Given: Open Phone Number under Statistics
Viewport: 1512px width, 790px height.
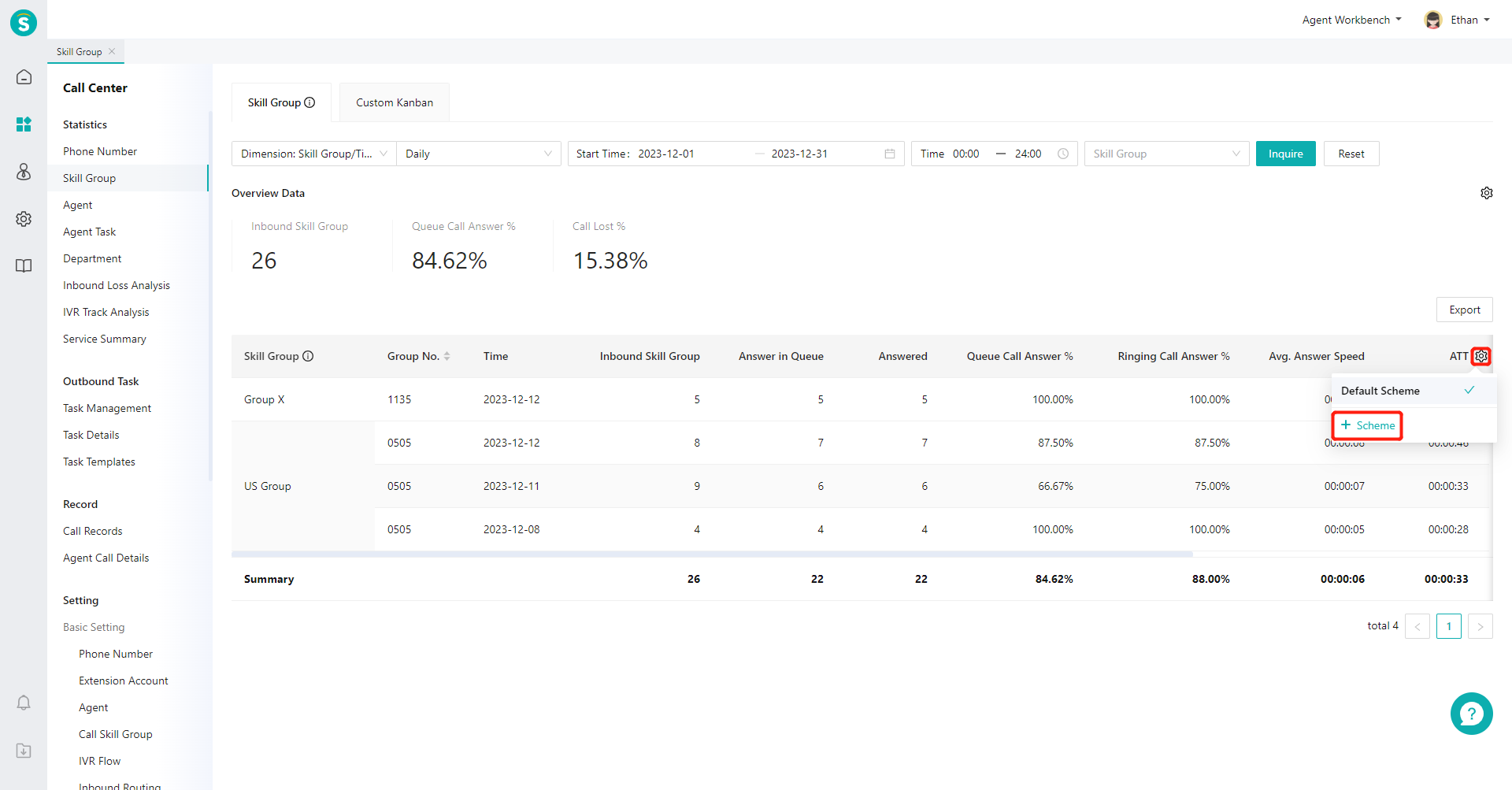Looking at the screenshot, I should [x=100, y=151].
